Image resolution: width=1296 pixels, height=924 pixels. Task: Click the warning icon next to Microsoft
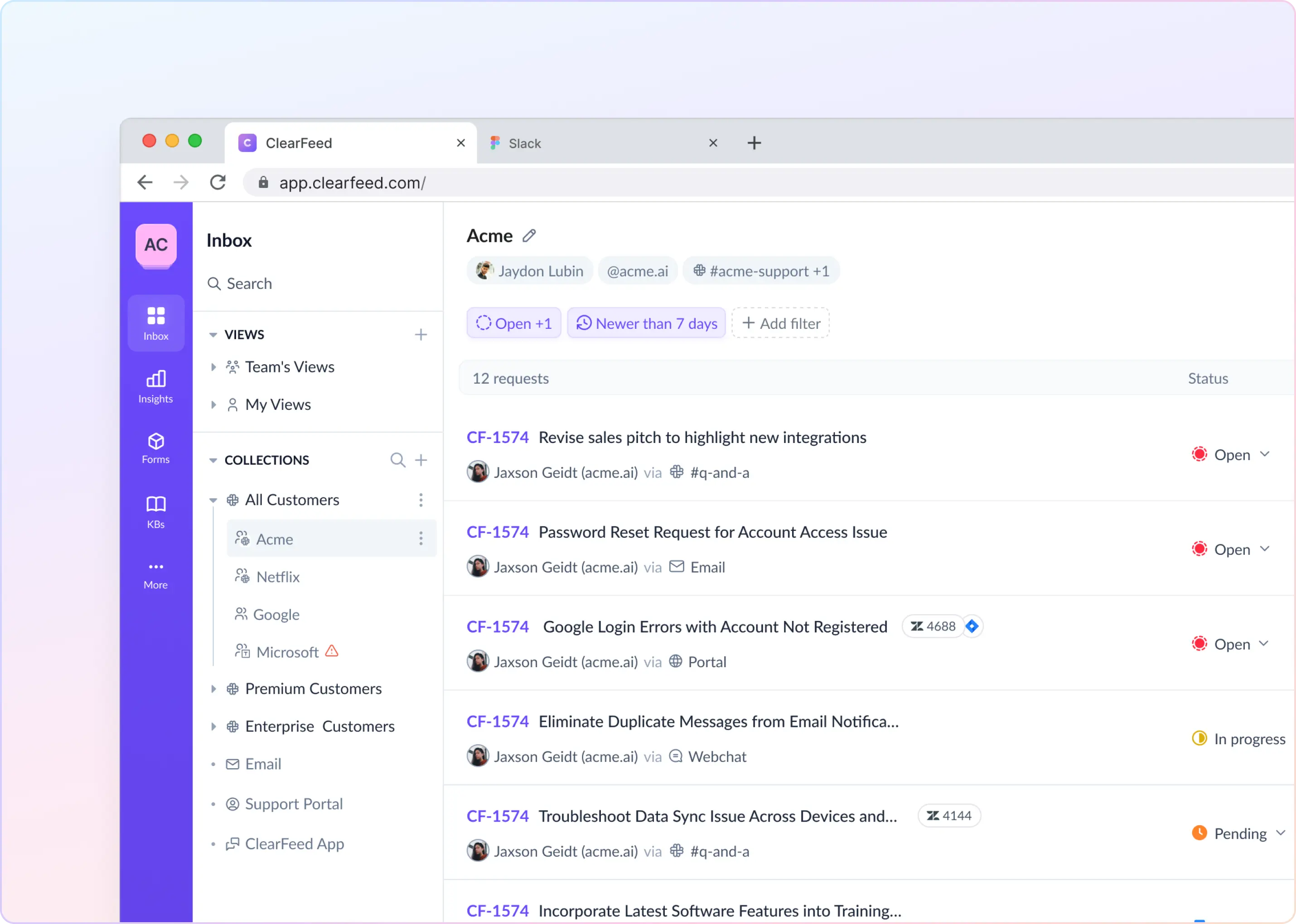pyautogui.click(x=332, y=651)
